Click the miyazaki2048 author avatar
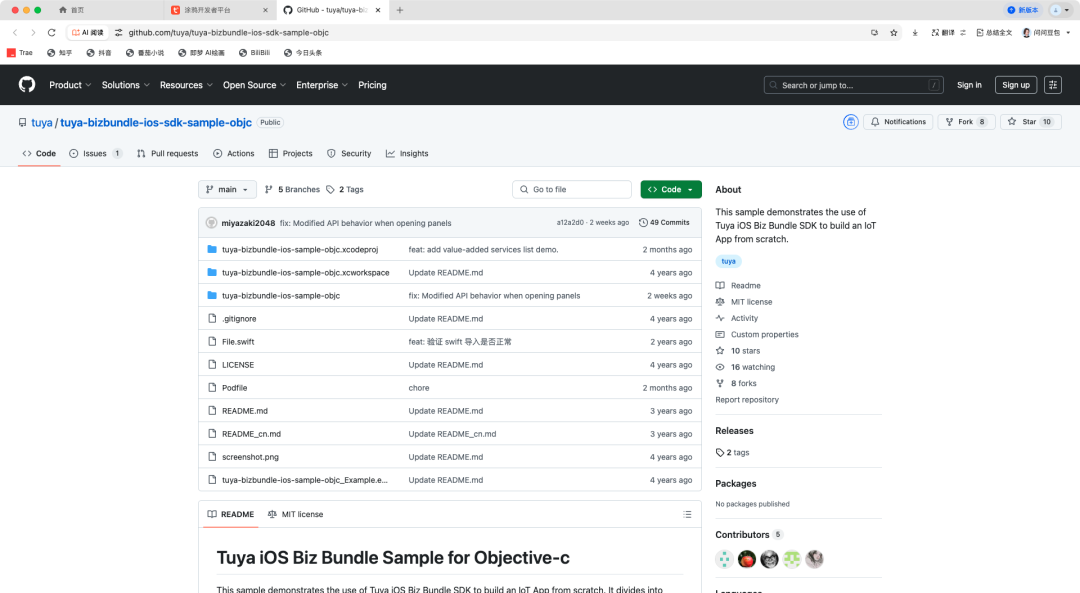This screenshot has height=593, width=1080. click(211, 222)
